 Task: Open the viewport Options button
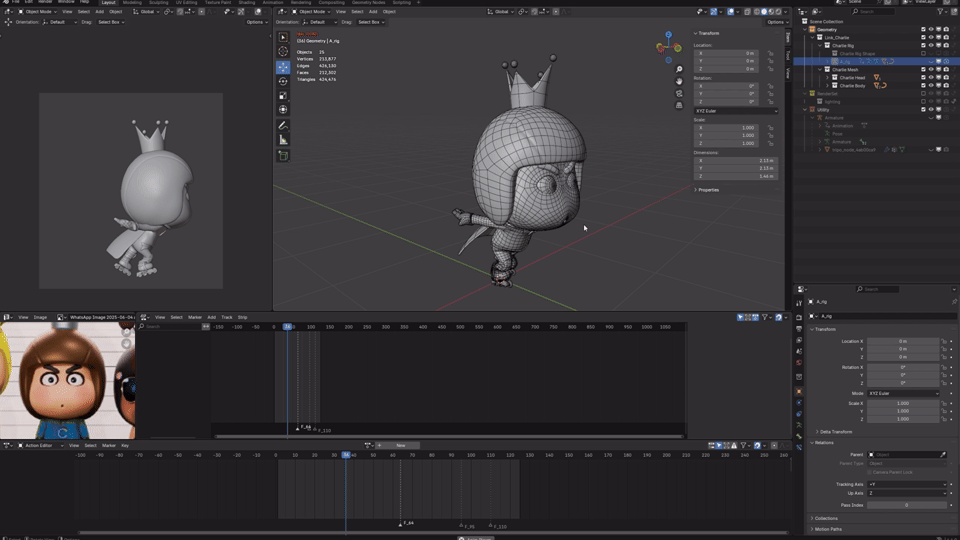pos(776,22)
